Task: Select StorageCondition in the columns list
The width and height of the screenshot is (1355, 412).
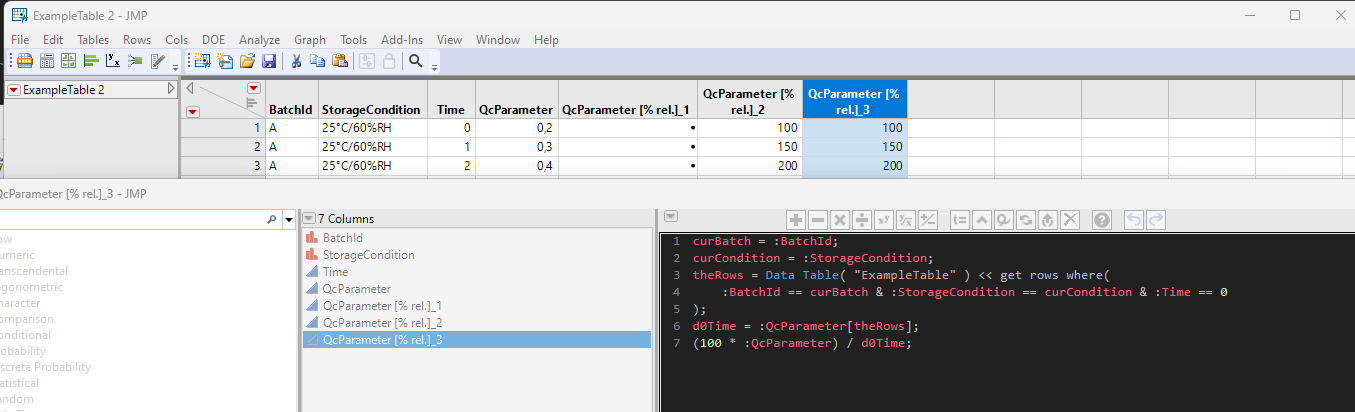Action: (368, 255)
